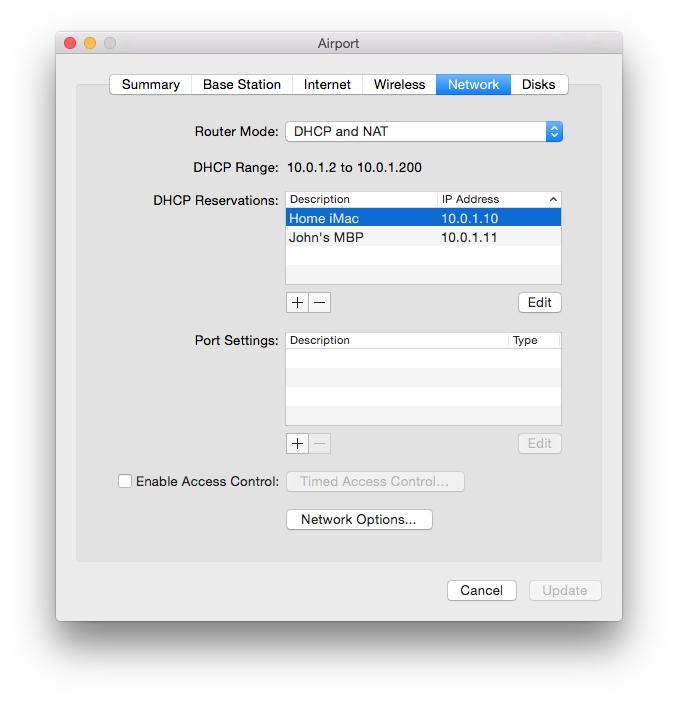Go to the Wireless tab

coord(399,84)
